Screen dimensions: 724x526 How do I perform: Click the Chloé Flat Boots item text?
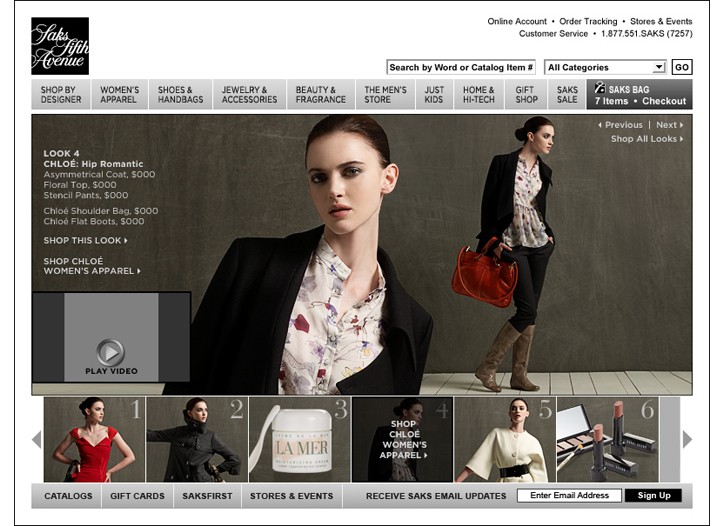pyautogui.click(x=94, y=222)
